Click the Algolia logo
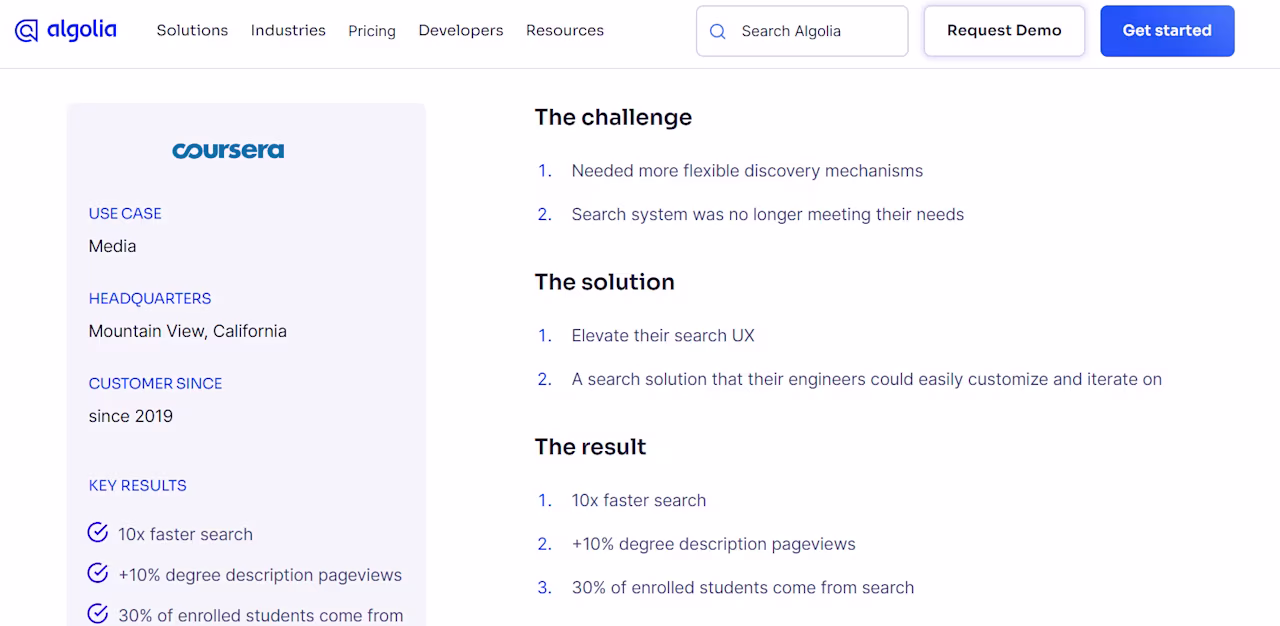Screen dimensions: 1280x626 [66, 31]
